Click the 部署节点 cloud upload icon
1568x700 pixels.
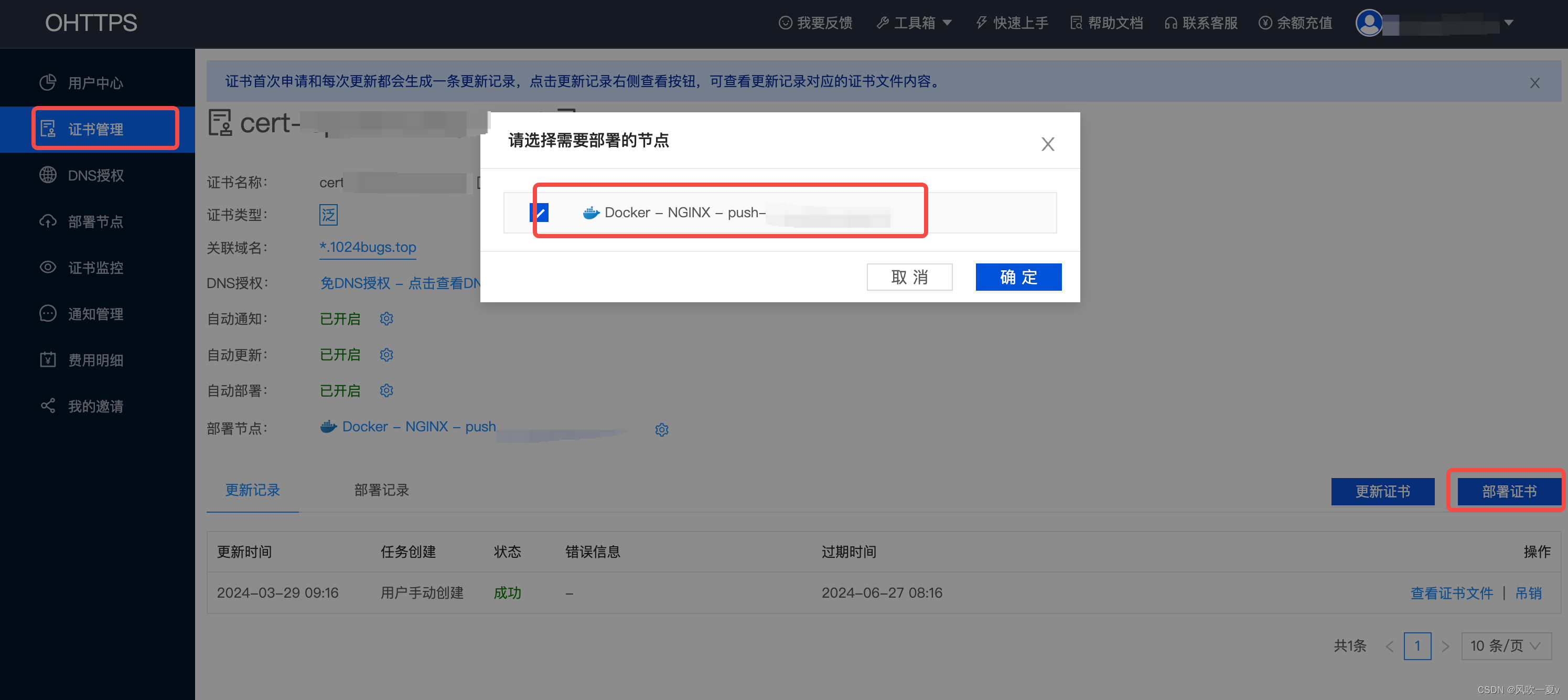click(48, 221)
